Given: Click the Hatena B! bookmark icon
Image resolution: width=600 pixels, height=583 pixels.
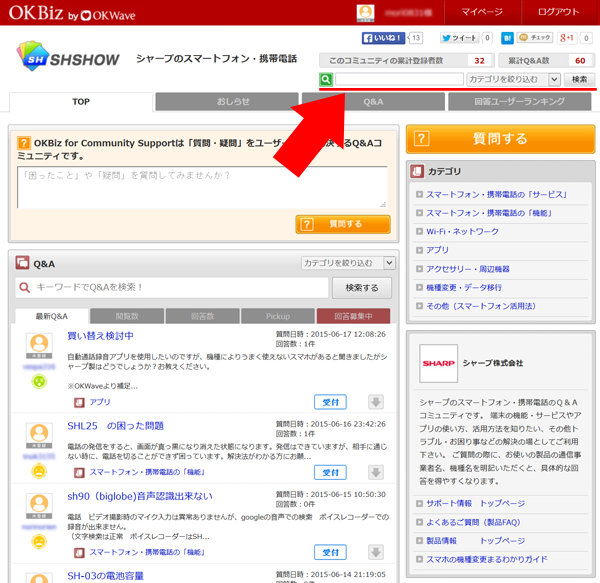Looking at the screenshot, I should (x=509, y=38).
